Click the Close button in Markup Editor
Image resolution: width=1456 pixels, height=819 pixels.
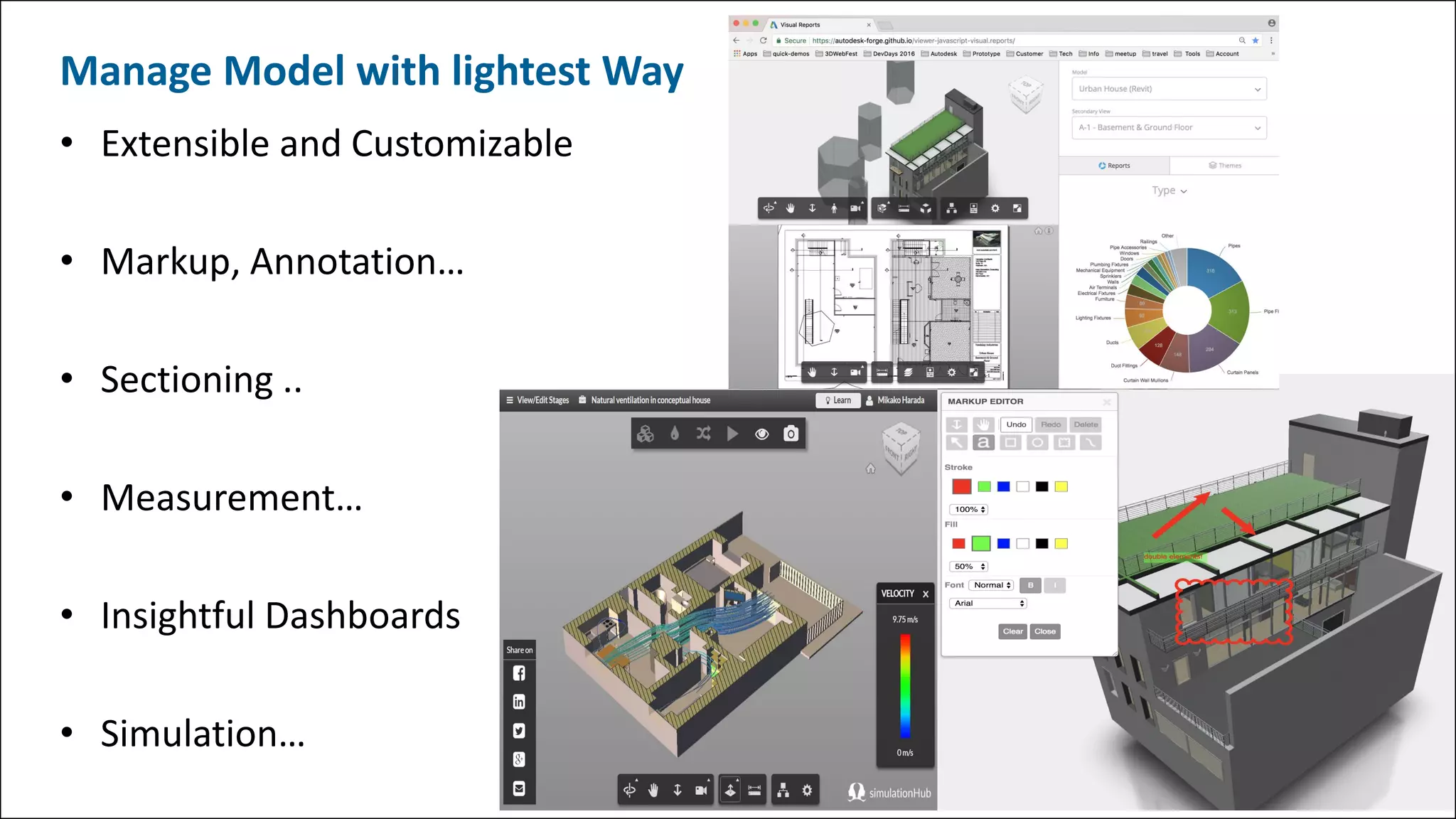pos(1045,631)
